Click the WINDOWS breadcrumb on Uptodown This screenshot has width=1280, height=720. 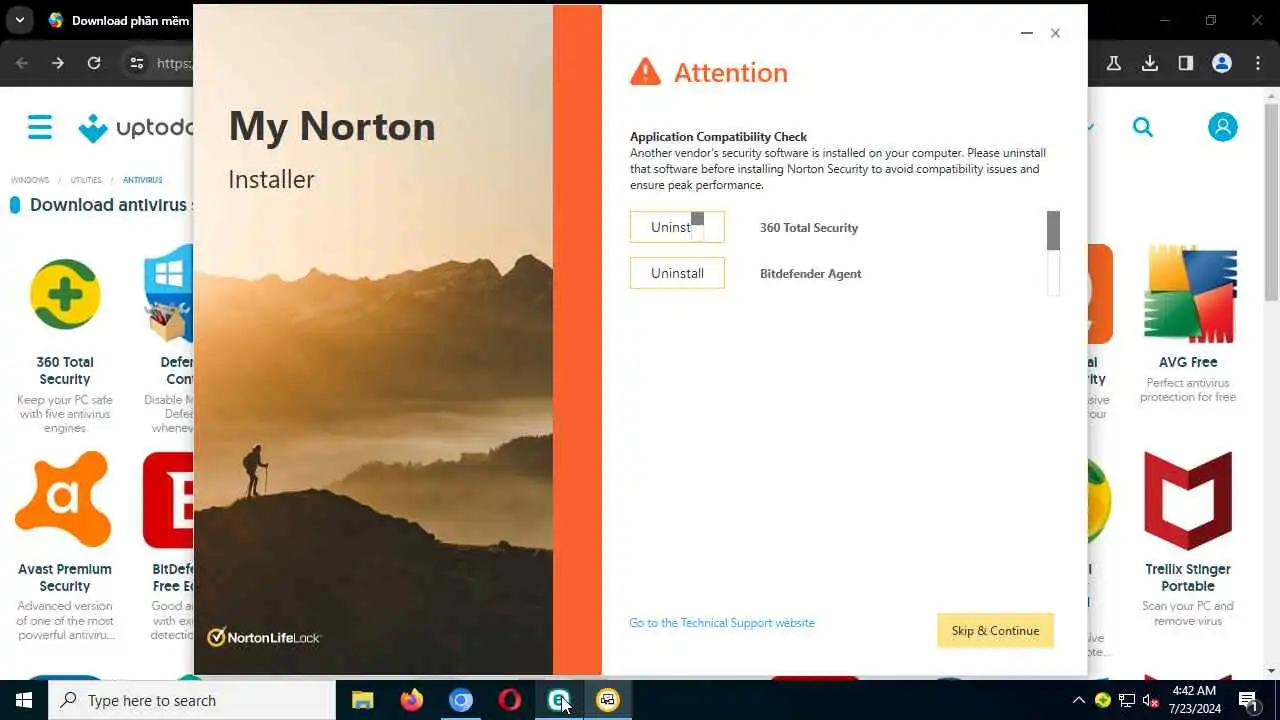30,180
